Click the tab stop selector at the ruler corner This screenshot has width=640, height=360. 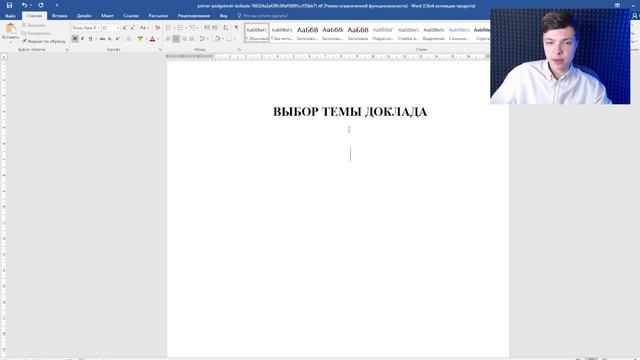coord(4,57)
